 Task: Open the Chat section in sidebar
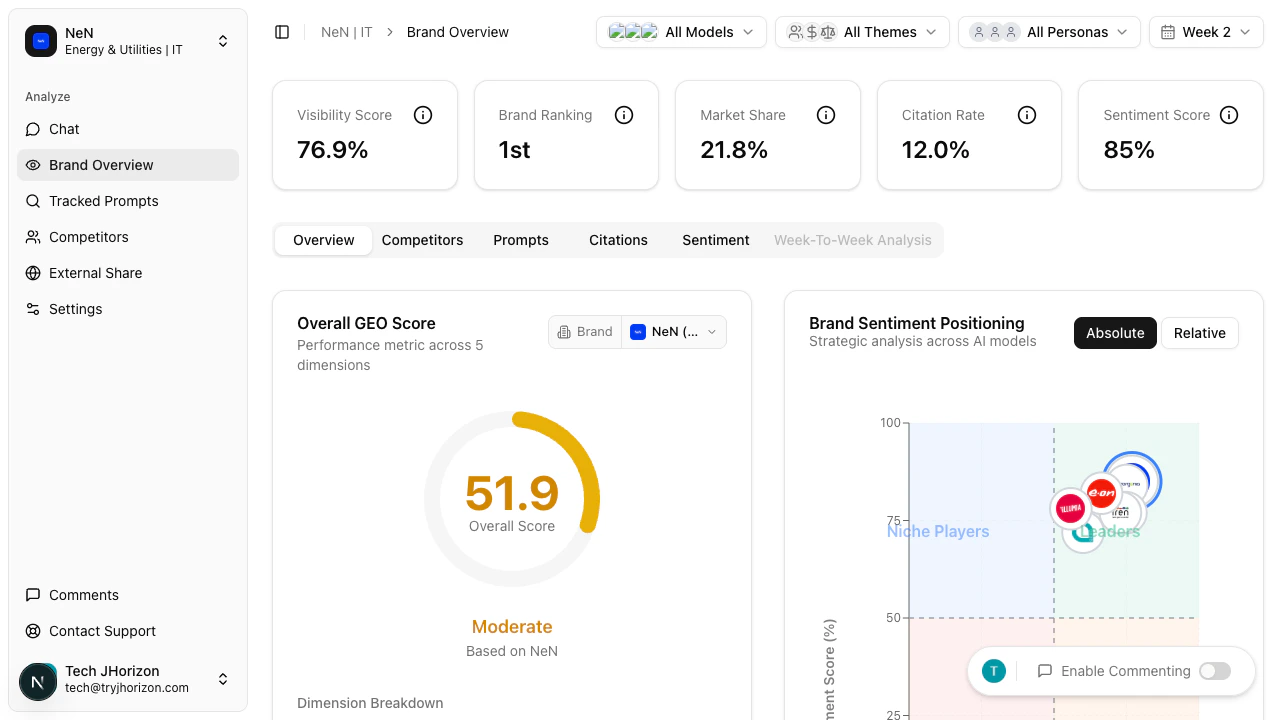click(x=63, y=129)
